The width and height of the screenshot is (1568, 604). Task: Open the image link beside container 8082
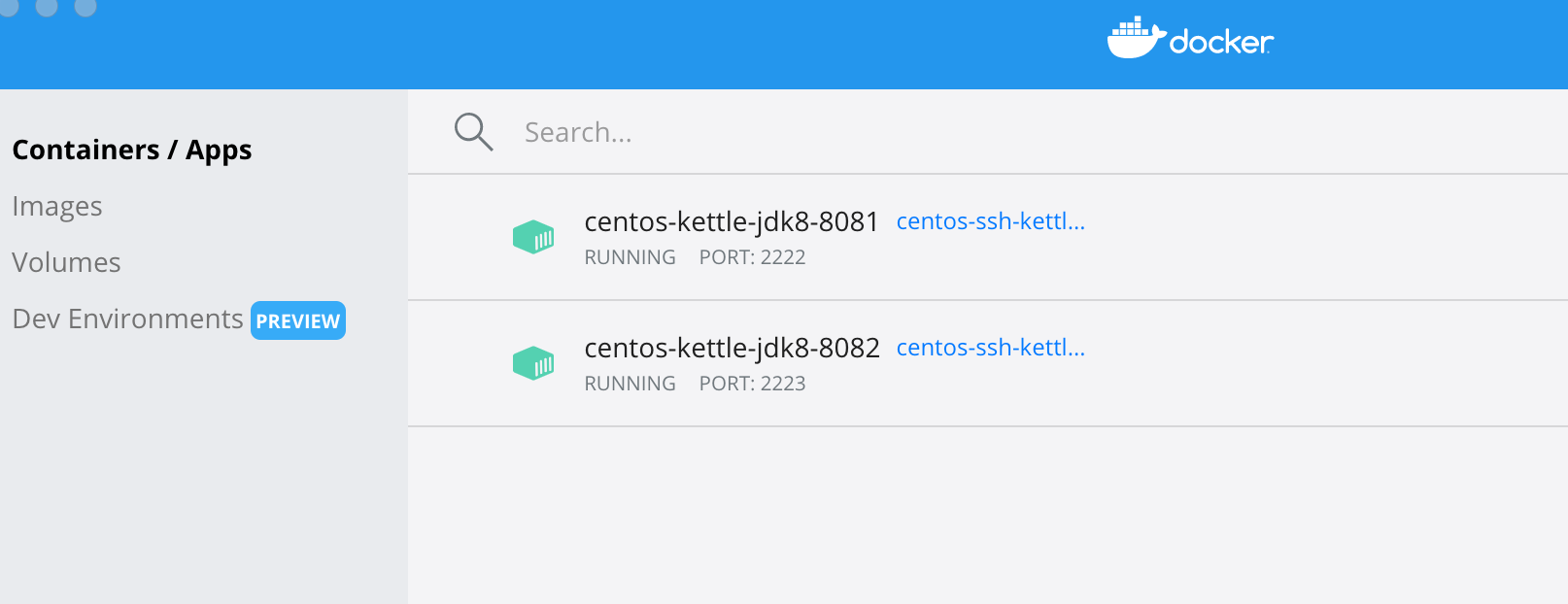coord(990,349)
